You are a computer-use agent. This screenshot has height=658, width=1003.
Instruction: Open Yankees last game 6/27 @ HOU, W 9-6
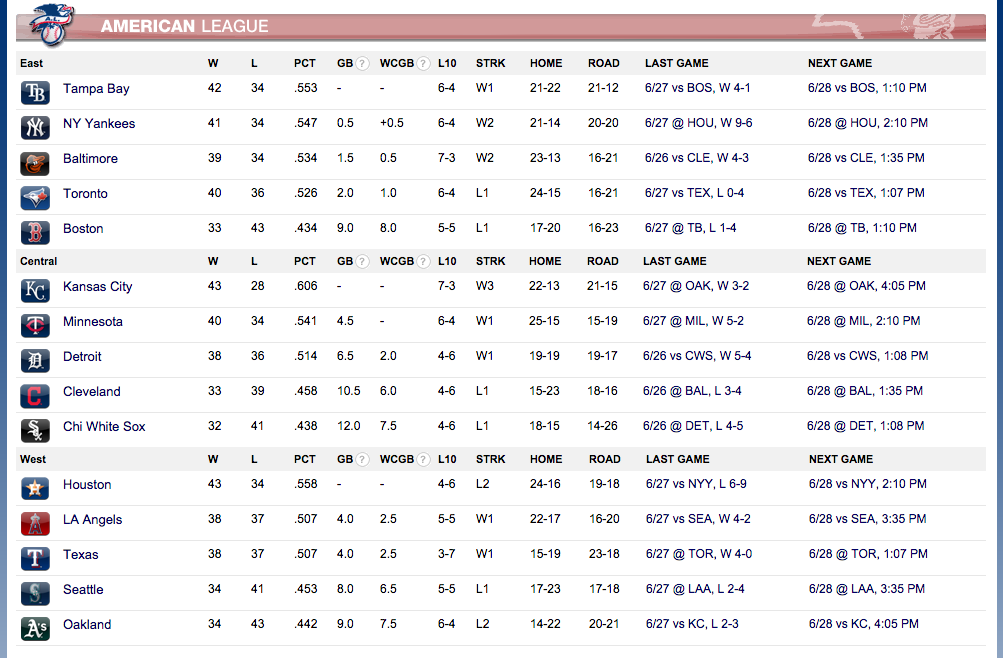pyautogui.click(x=699, y=123)
